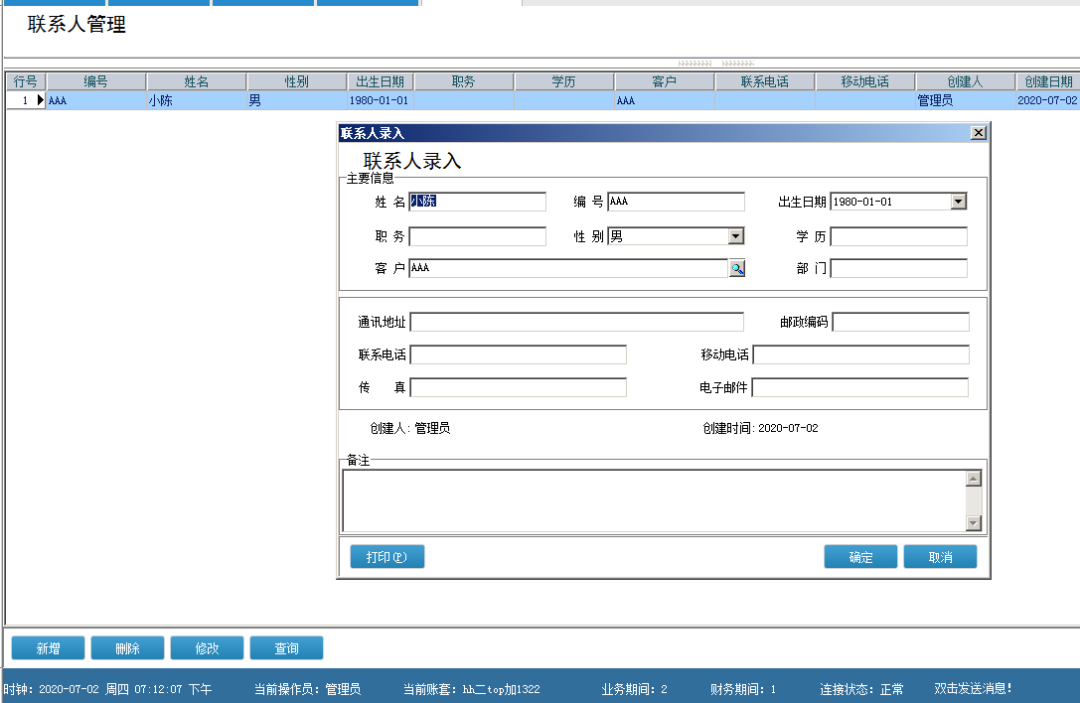The image size is (1080, 703).
Task: Click the 删除 button
Action: pyautogui.click(x=127, y=648)
